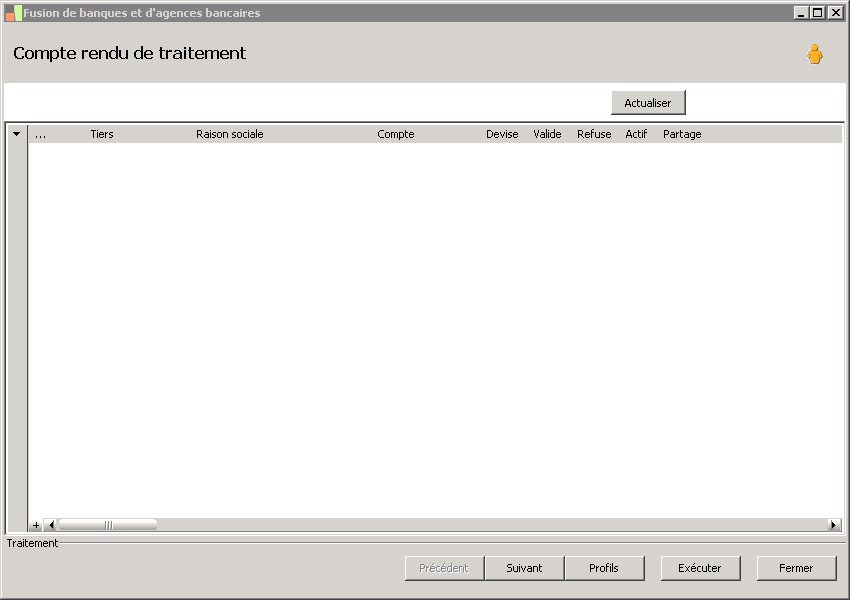
Task: Open the grid dropdown arrow at top-left
Action: (16, 134)
